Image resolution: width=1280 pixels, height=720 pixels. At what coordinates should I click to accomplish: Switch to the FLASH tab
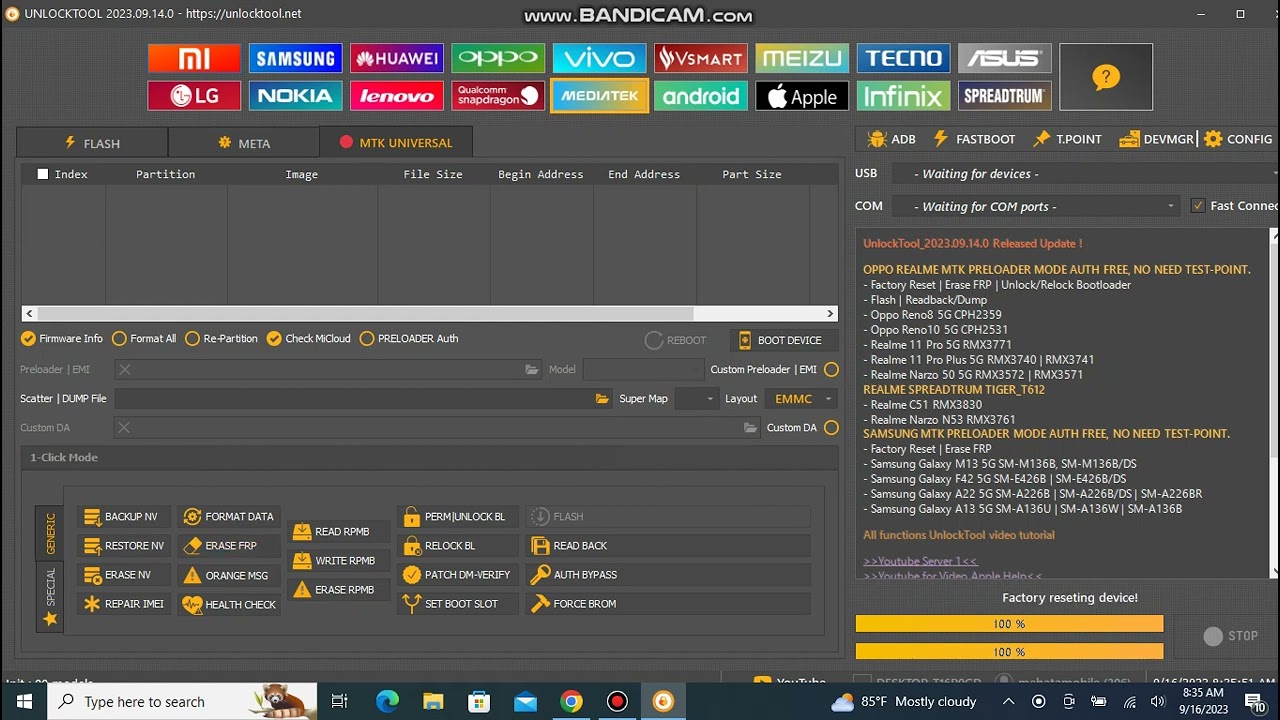[92, 143]
